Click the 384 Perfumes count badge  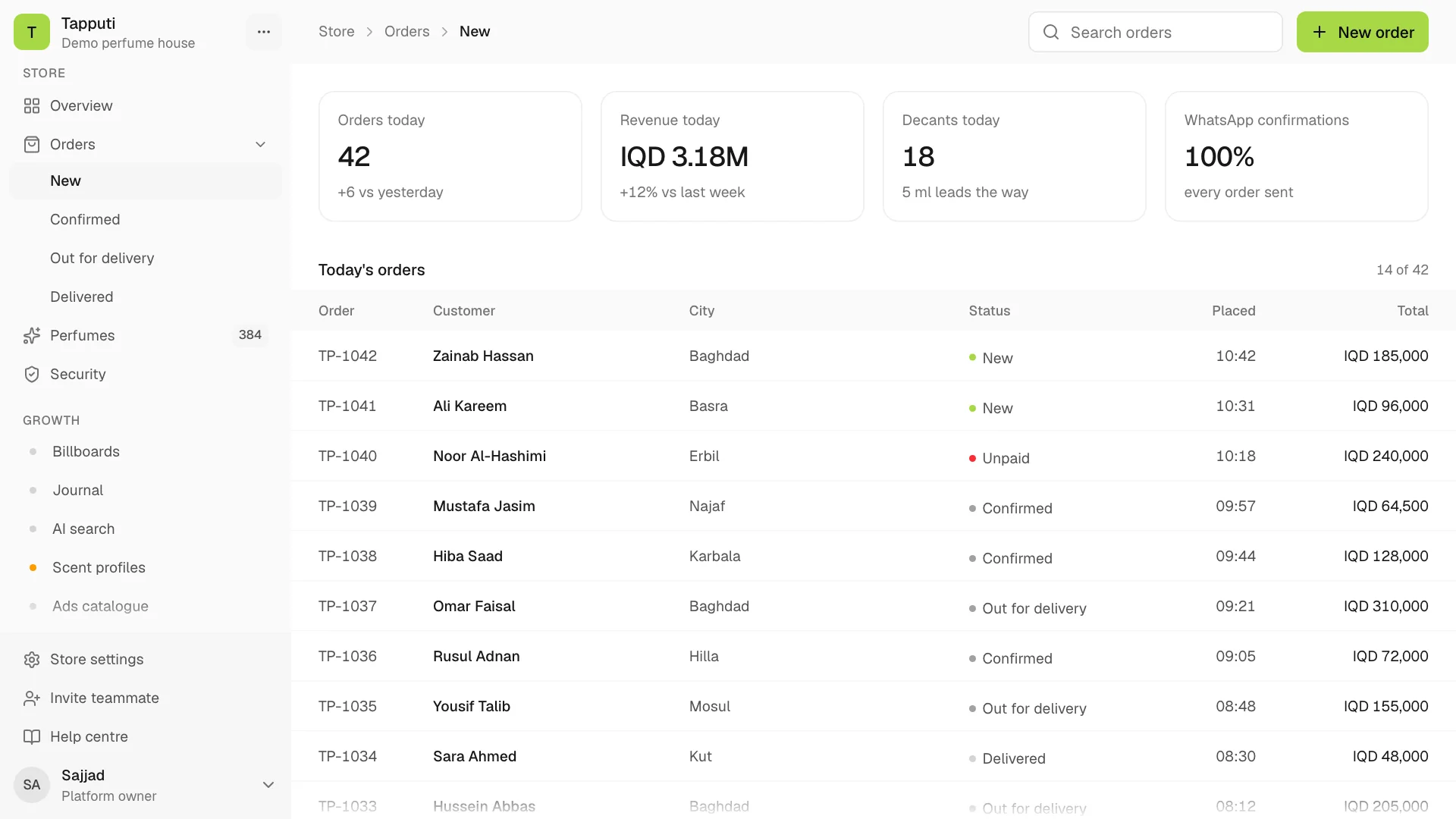click(250, 334)
